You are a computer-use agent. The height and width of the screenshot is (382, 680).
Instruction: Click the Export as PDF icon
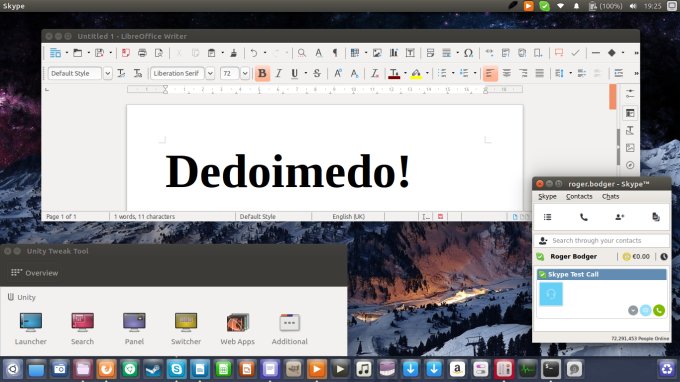pos(126,53)
